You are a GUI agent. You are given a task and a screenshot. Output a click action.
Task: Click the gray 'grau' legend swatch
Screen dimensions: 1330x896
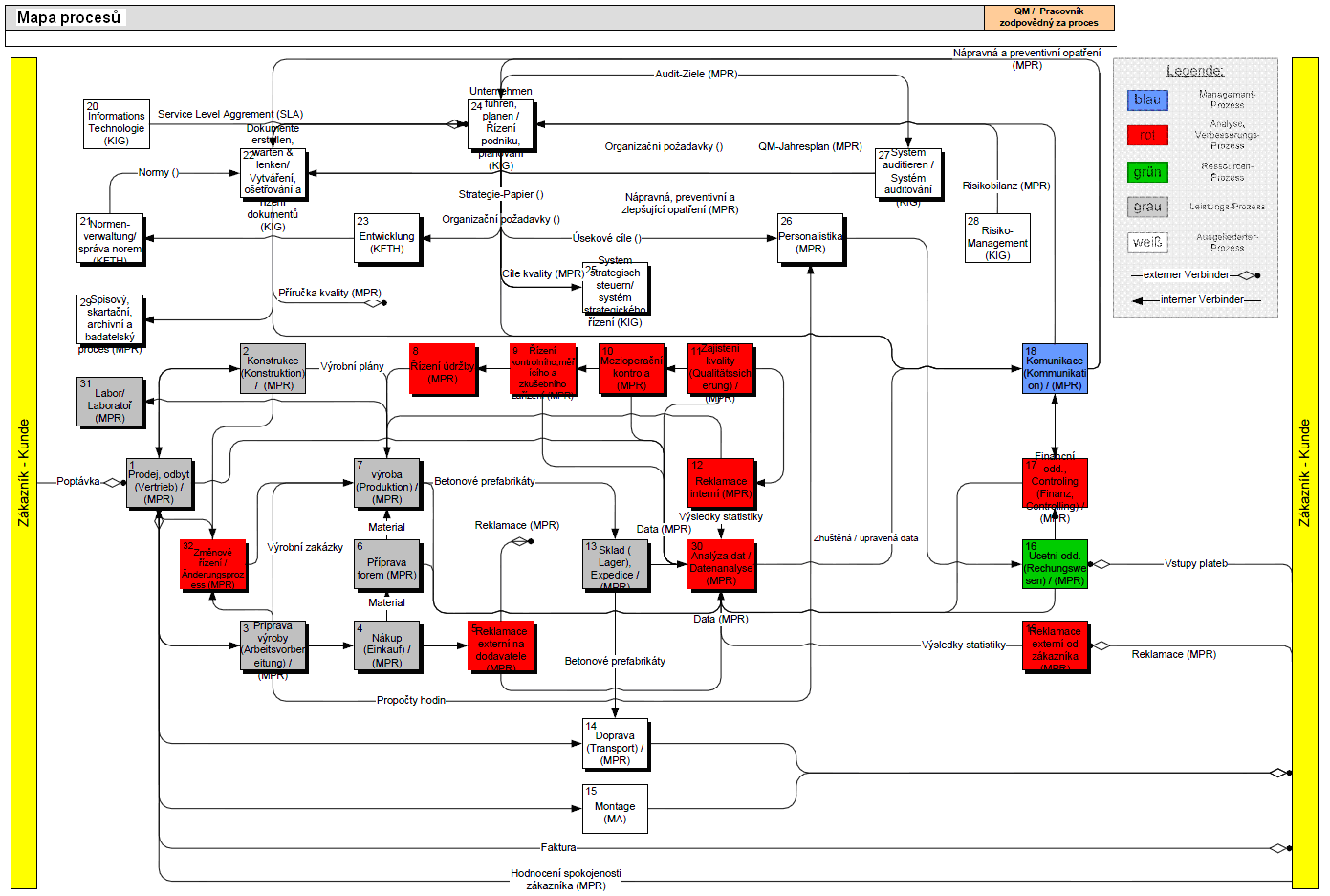click(1147, 207)
